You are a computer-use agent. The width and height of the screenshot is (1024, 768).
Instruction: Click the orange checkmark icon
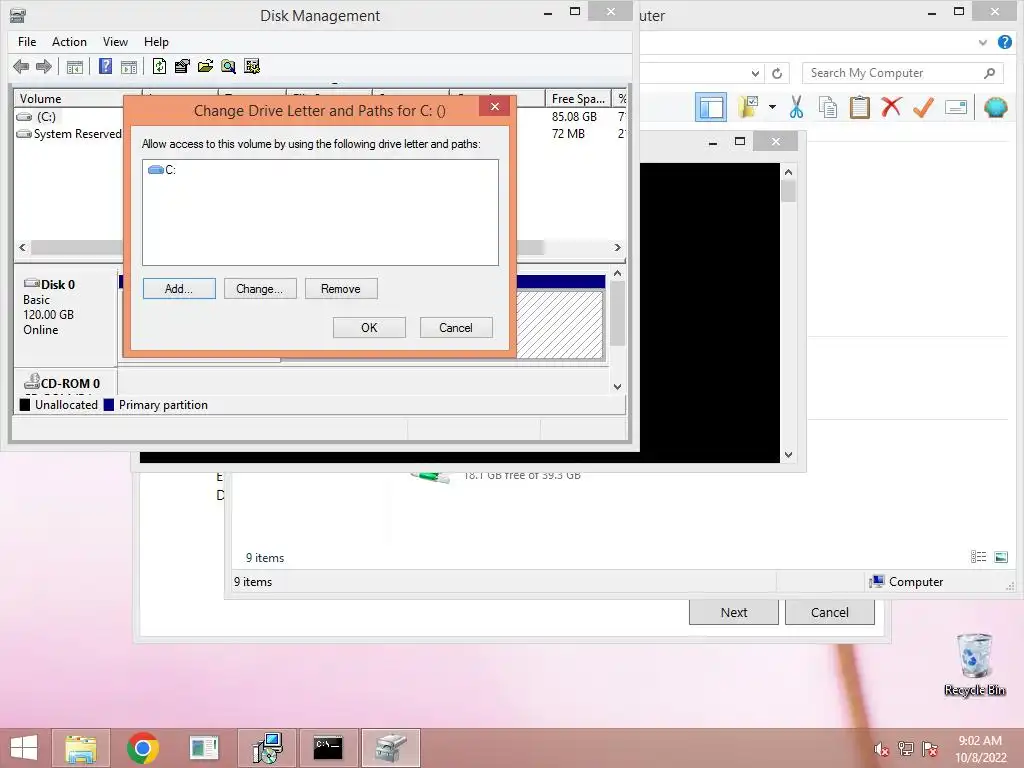923,106
